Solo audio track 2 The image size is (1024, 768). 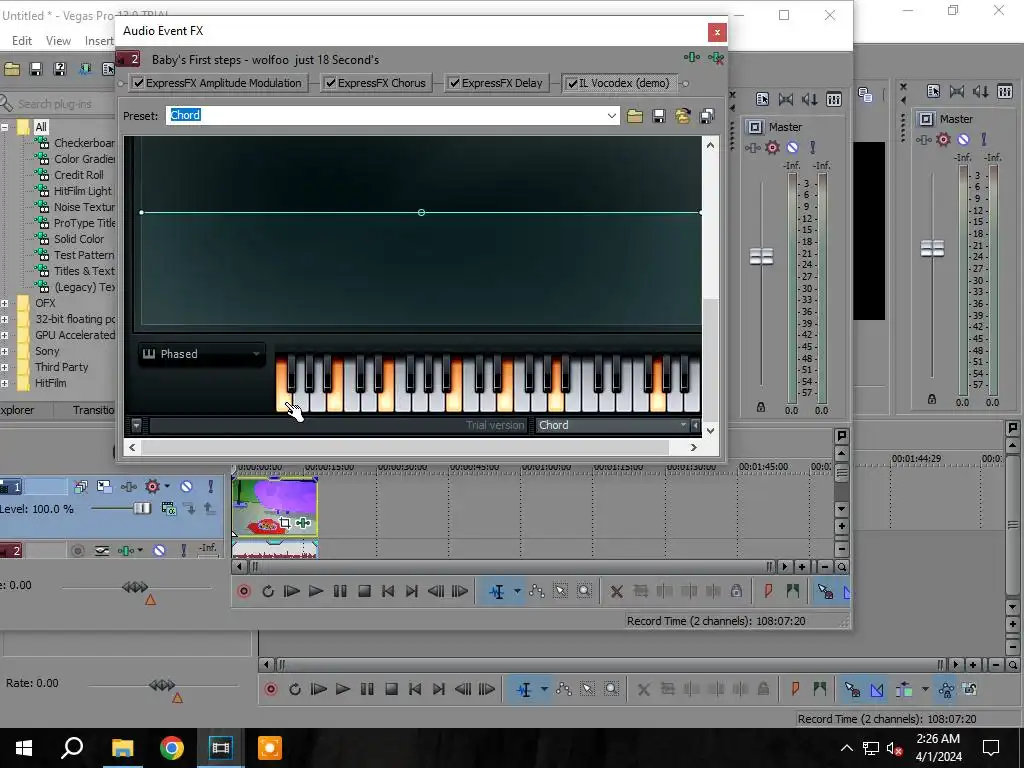(x=184, y=551)
